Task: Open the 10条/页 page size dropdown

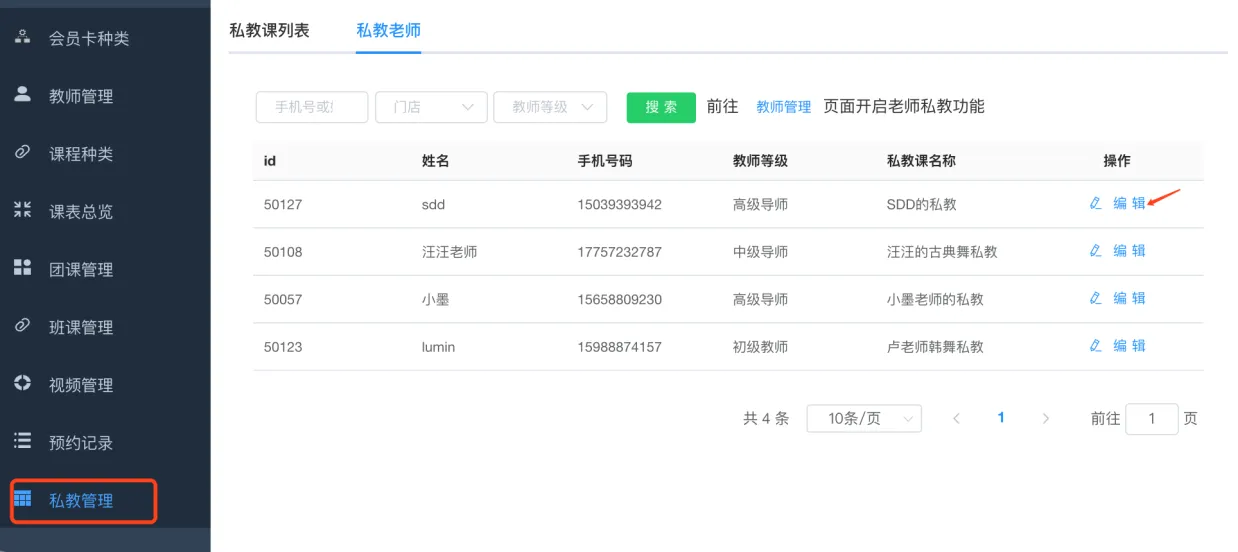Action: point(864,419)
